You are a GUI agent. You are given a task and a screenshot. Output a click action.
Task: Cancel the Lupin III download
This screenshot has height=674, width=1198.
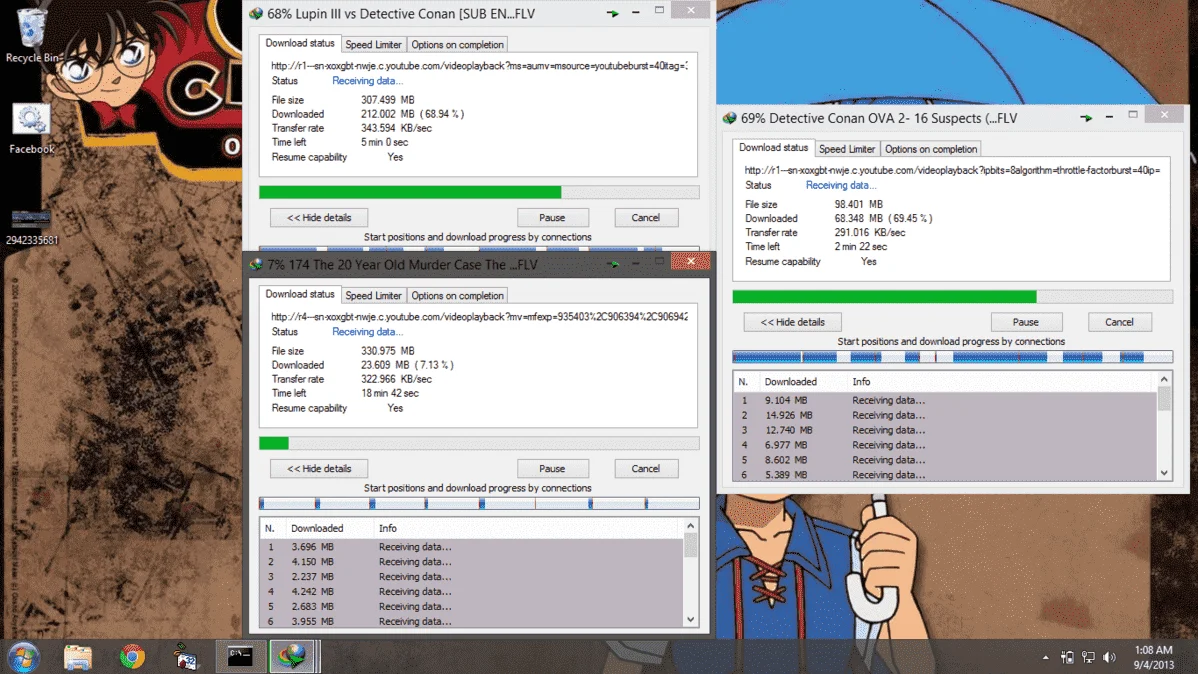[x=646, y=218]
